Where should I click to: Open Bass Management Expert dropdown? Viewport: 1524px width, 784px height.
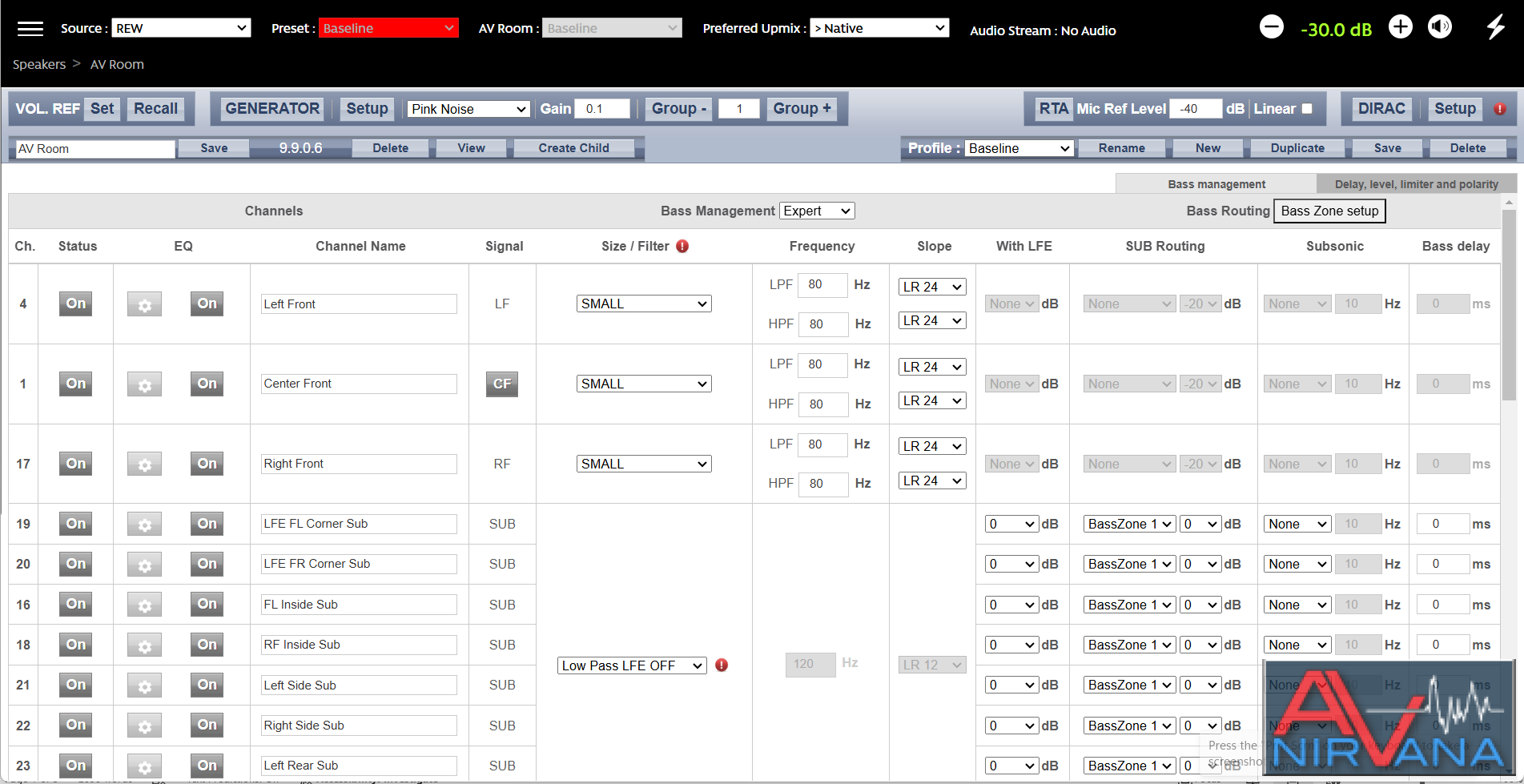817,211
